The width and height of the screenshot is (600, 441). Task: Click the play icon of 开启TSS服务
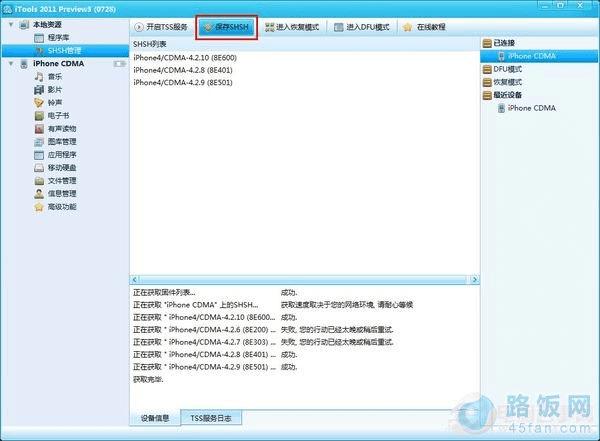coord(139,27)
